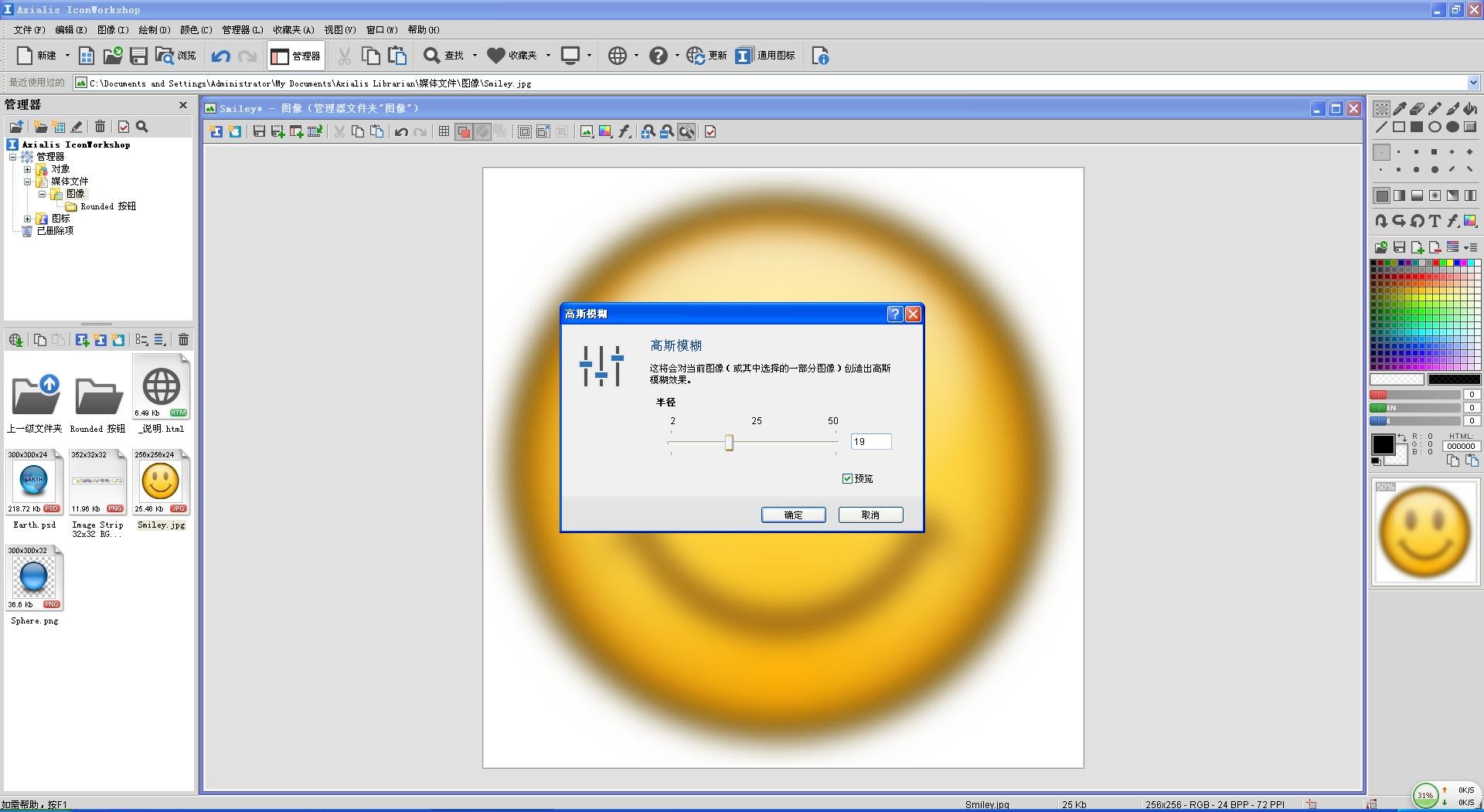The image size is (1484, 812).
Task: Click the swap foreground/background colors arrow
Action: tap(1401, 438)
